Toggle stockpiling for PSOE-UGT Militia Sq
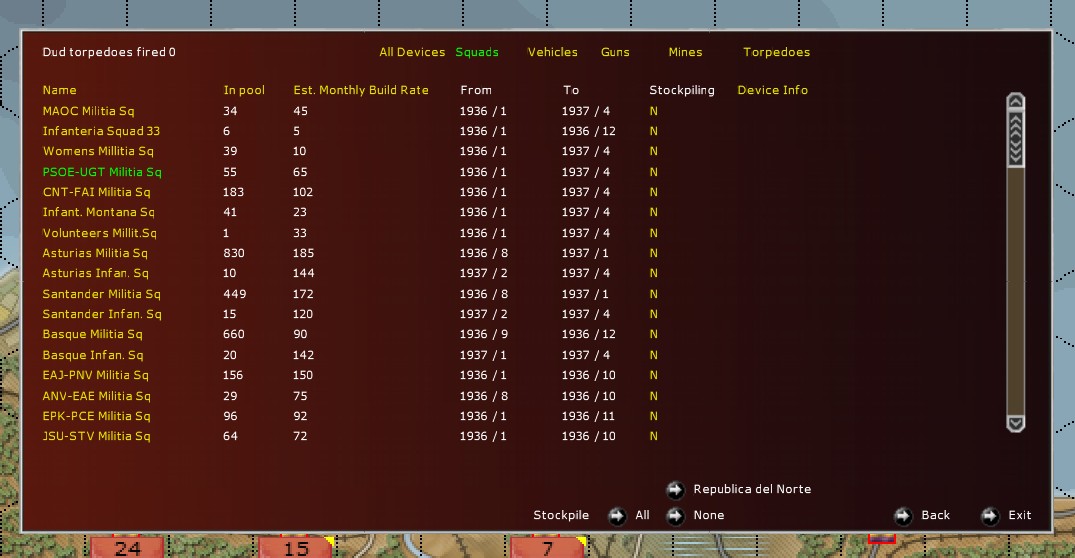This screenshot has height=558, width=1075. point(653,172)
